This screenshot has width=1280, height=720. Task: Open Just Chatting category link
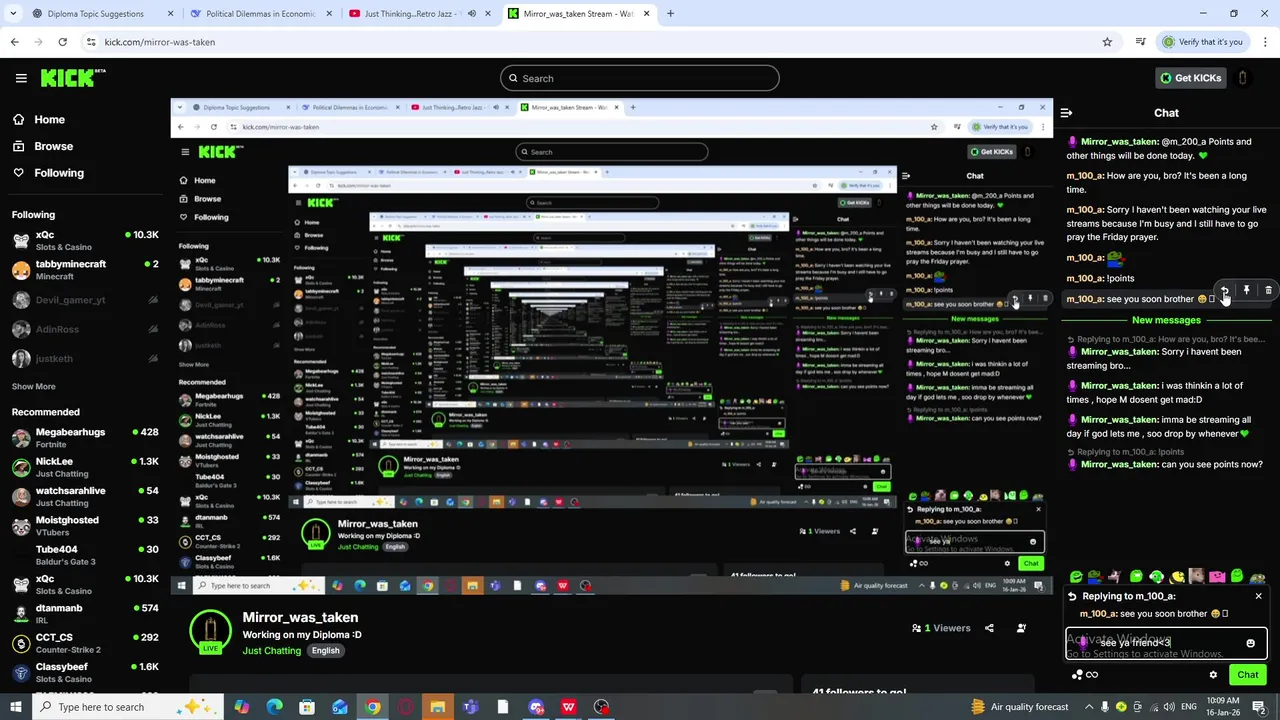[271, 650]
